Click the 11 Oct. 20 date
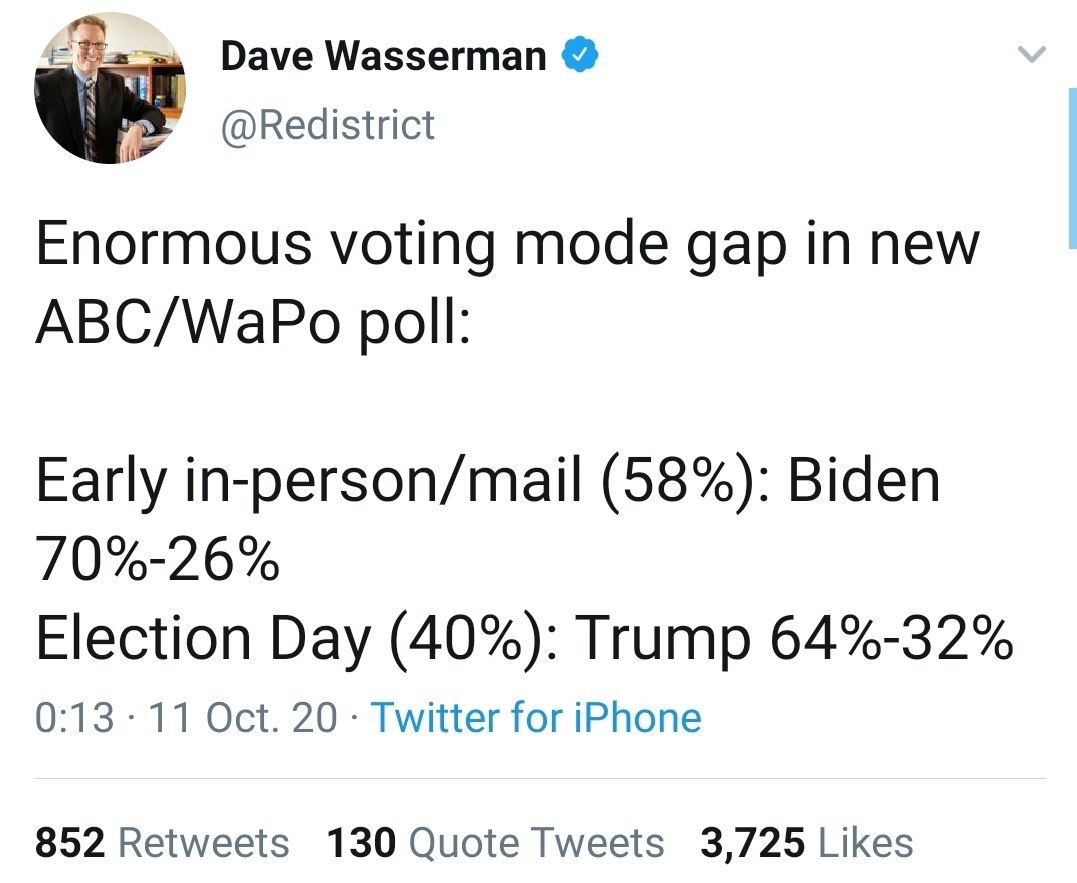Image resolution: width=1077 pixels, height=883 pixels. click(243, 718)
